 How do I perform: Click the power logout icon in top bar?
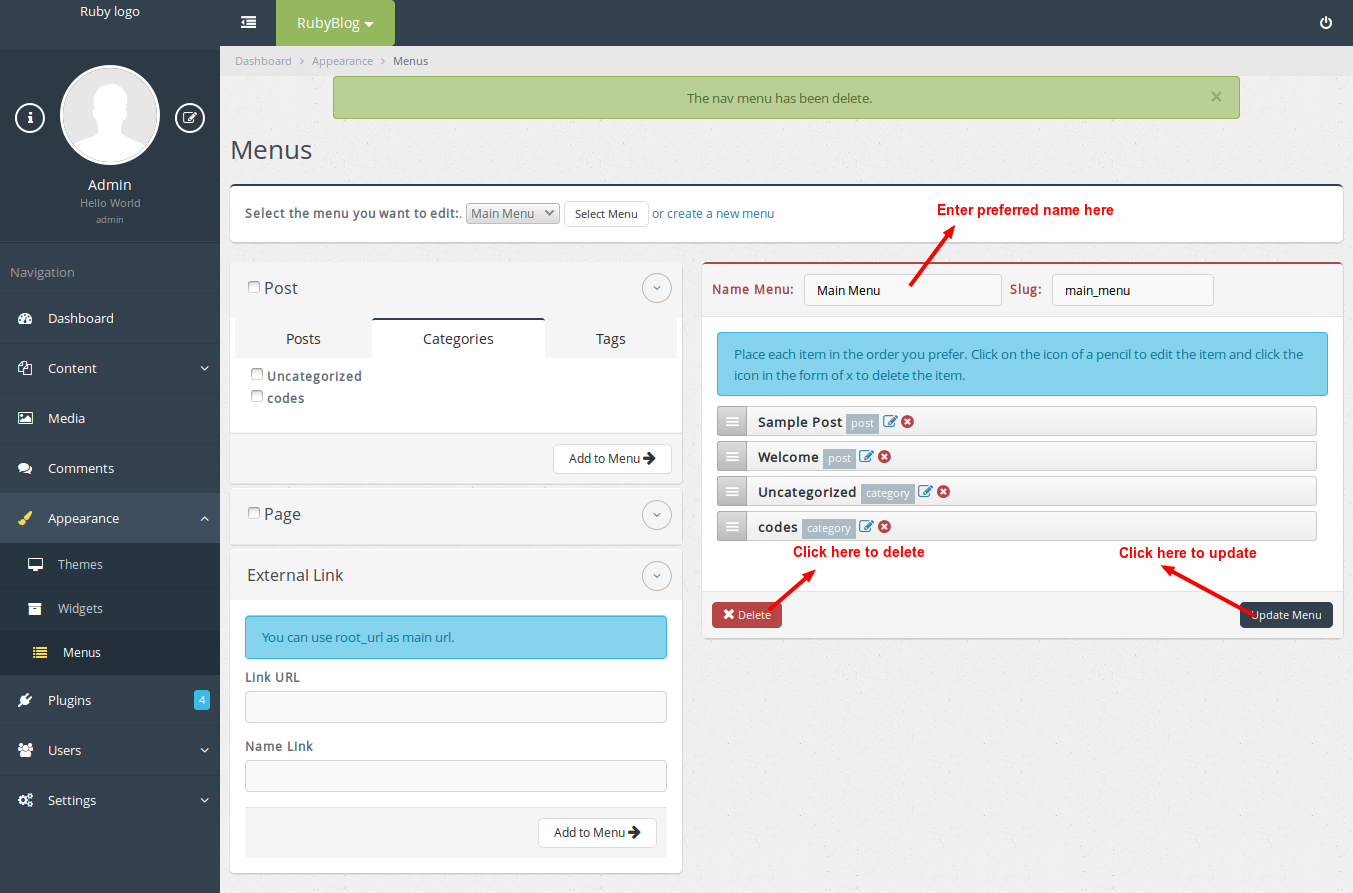1326,23
